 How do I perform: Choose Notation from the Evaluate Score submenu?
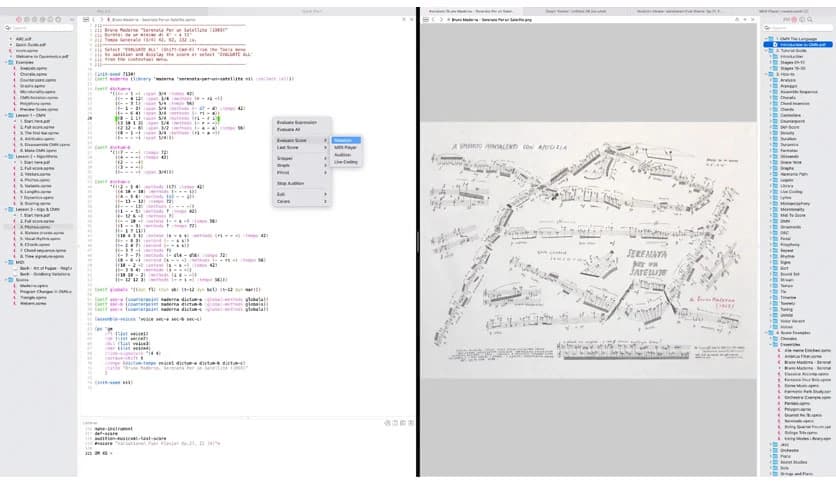pos(345,140)
